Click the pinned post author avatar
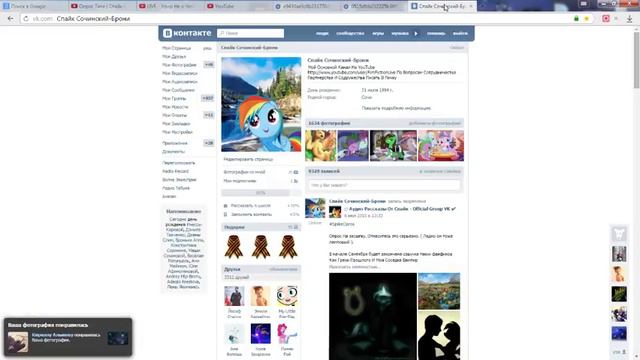The height and width of the screenshot is (360, 640). 315,208
